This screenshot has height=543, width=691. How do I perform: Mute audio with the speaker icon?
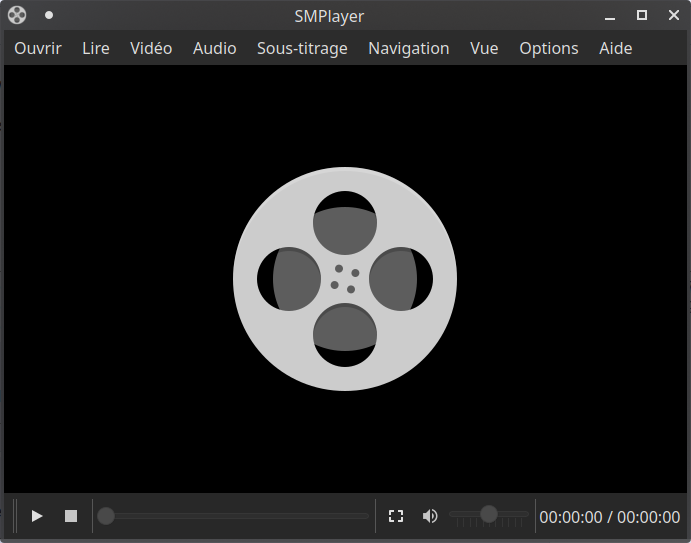tap(430, 516)
